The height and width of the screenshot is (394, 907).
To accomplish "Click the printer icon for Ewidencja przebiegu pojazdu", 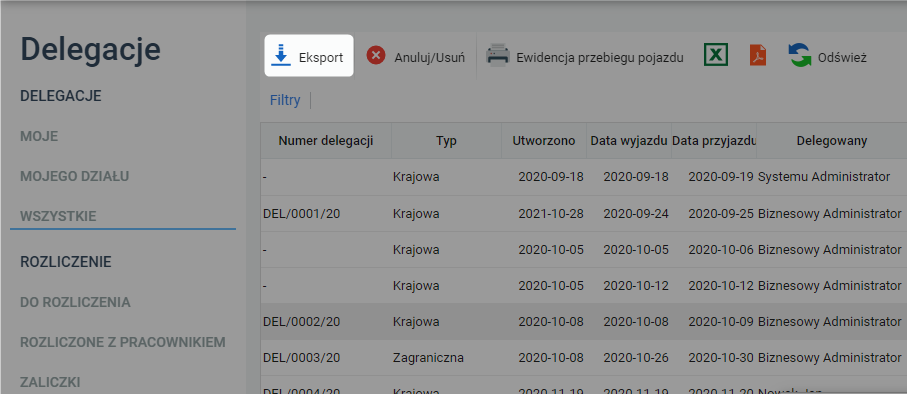I will click(x=497, y=56).
